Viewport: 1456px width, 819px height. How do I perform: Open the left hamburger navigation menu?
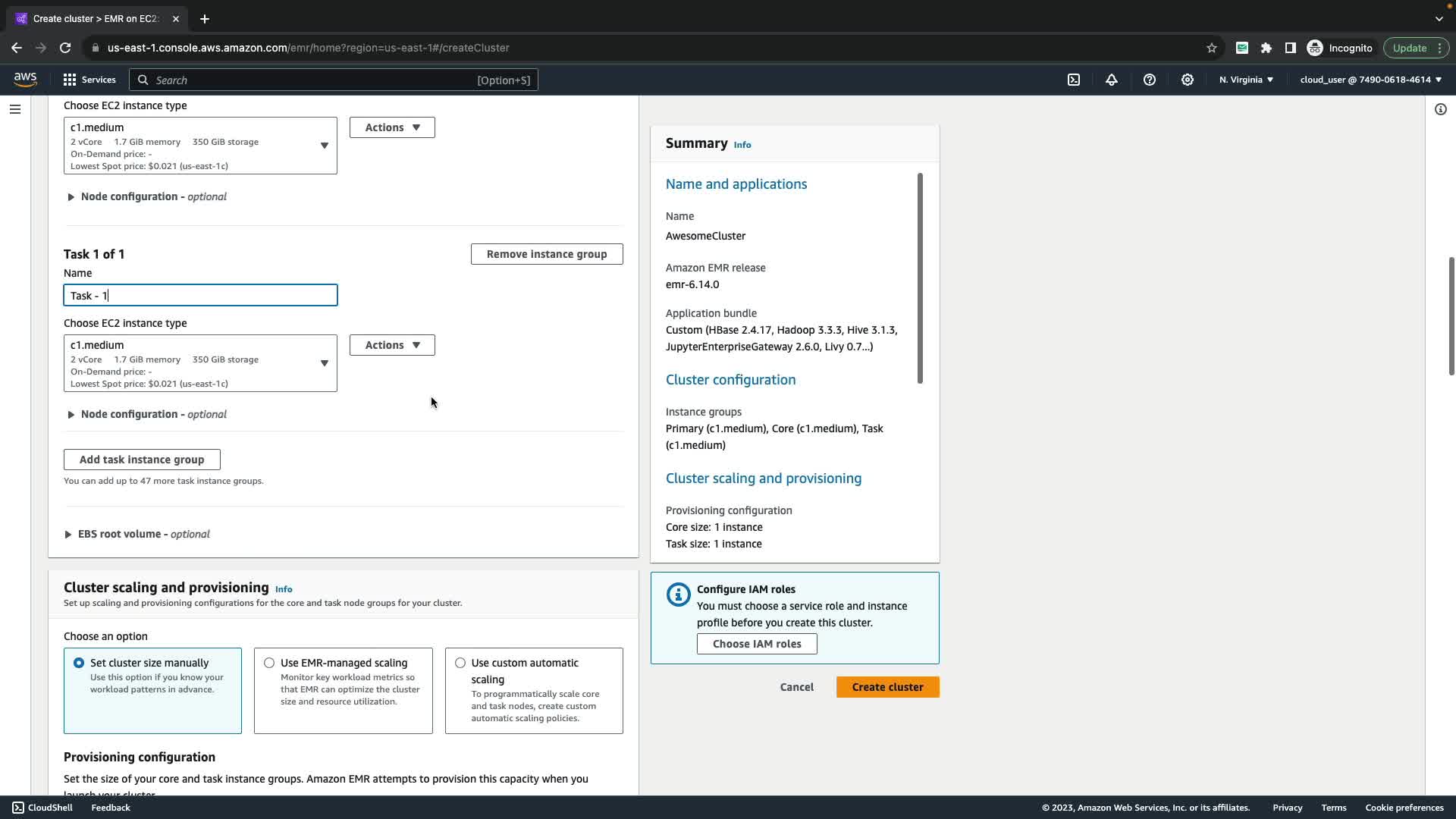tap(14, 109)
